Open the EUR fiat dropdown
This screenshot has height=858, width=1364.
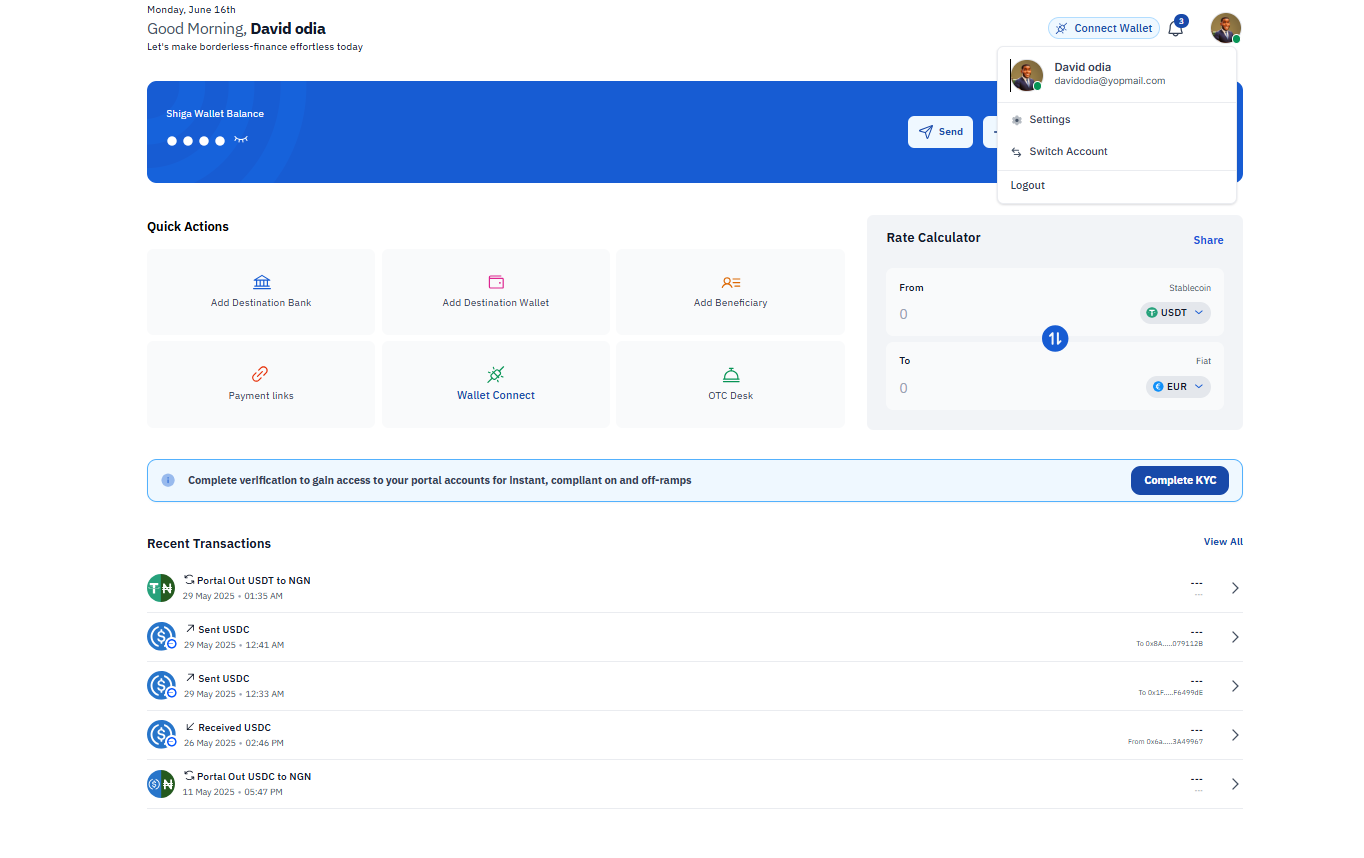click(1178, 386)
